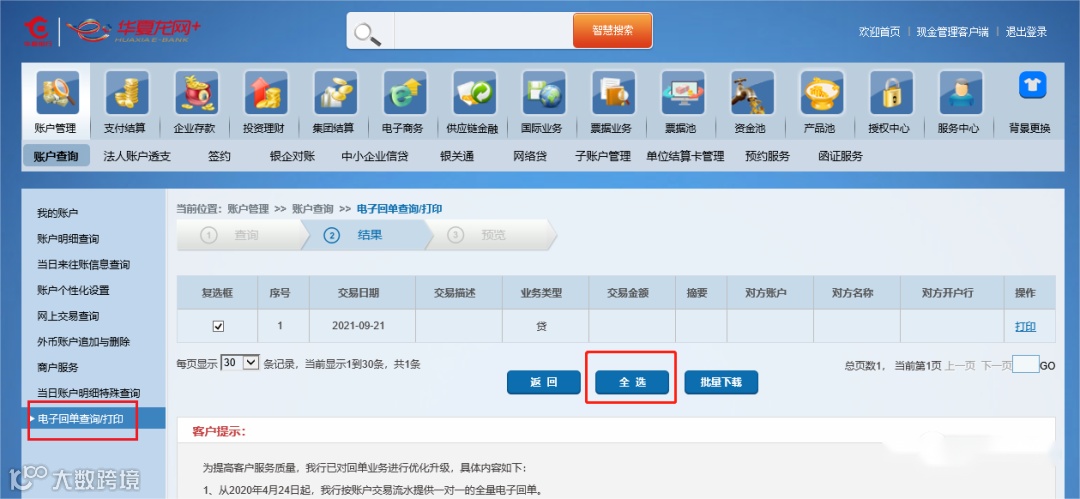This screenshot has height=499, width=1080.
Task: Select 账户个性化设置 in the sidebar
Action: (73, 290)
